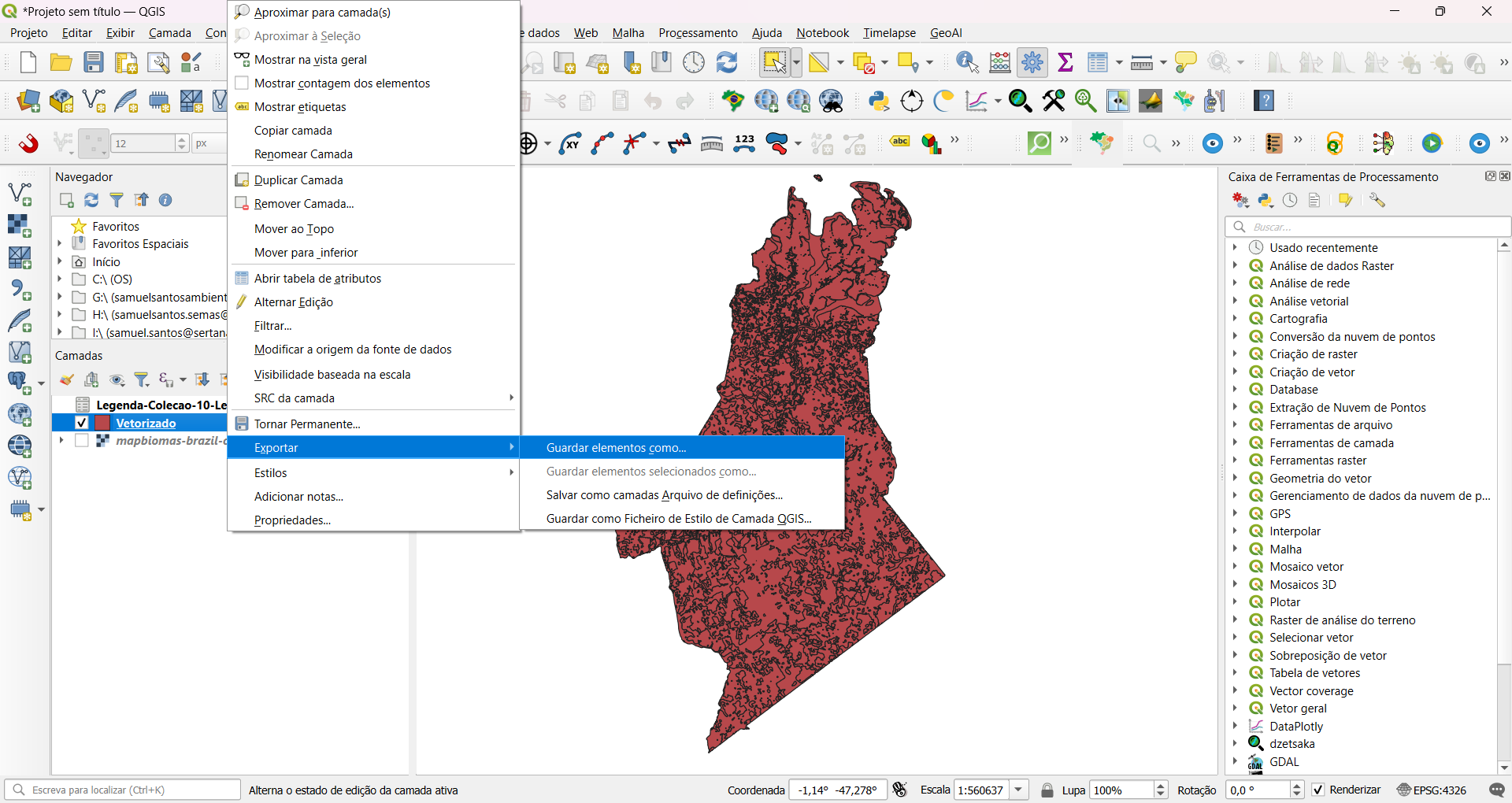Viewport: 1512px width, 803px height.
Task: Click the Save Project floppy disk icon
Action: pos(94,62)
